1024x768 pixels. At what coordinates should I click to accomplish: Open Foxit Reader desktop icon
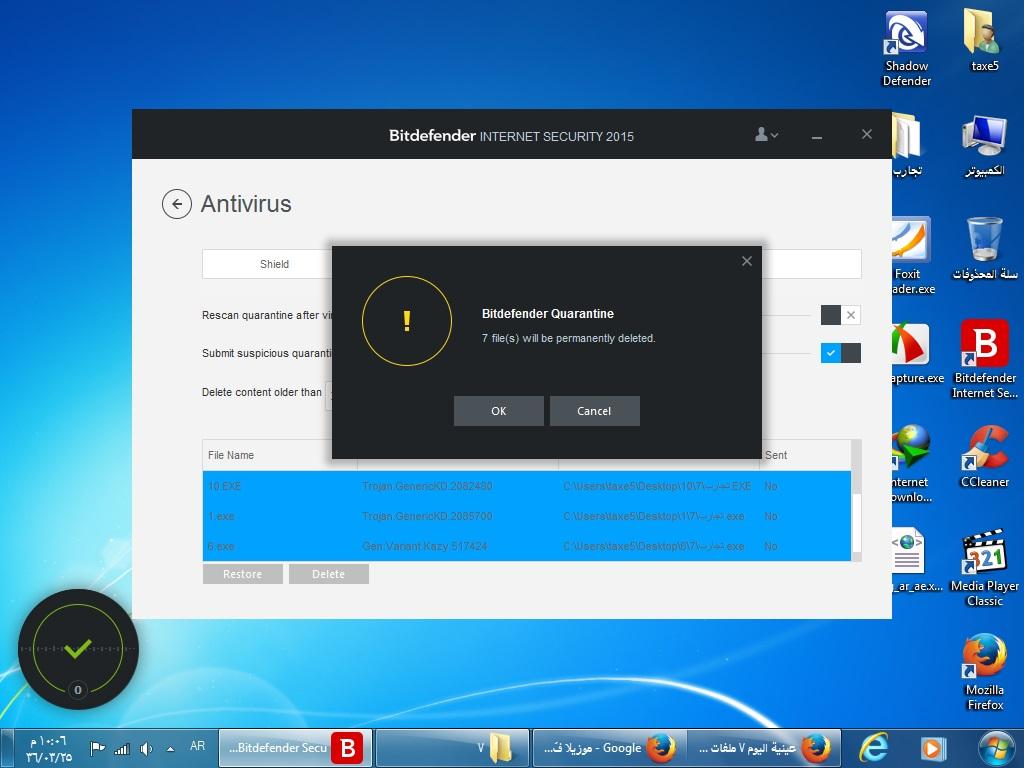pyautogui.click(x=912, y=257)
